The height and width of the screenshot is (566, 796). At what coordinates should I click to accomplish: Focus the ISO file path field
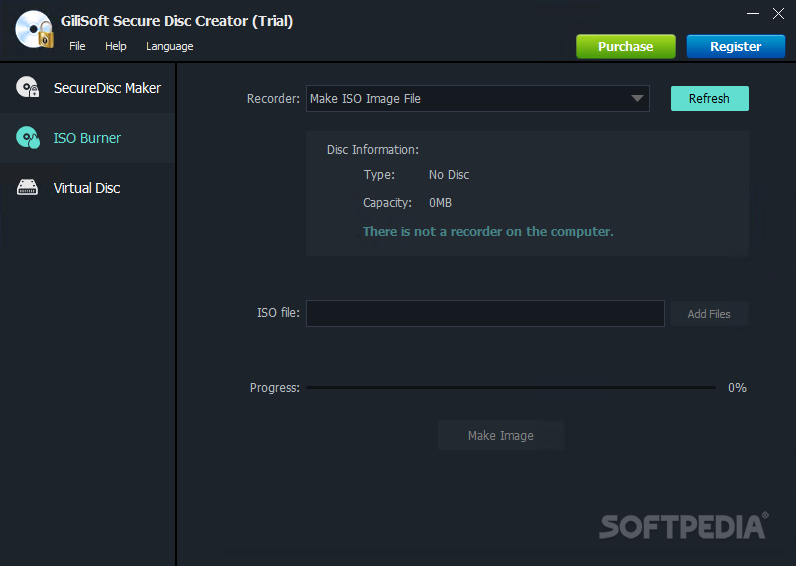485,314
